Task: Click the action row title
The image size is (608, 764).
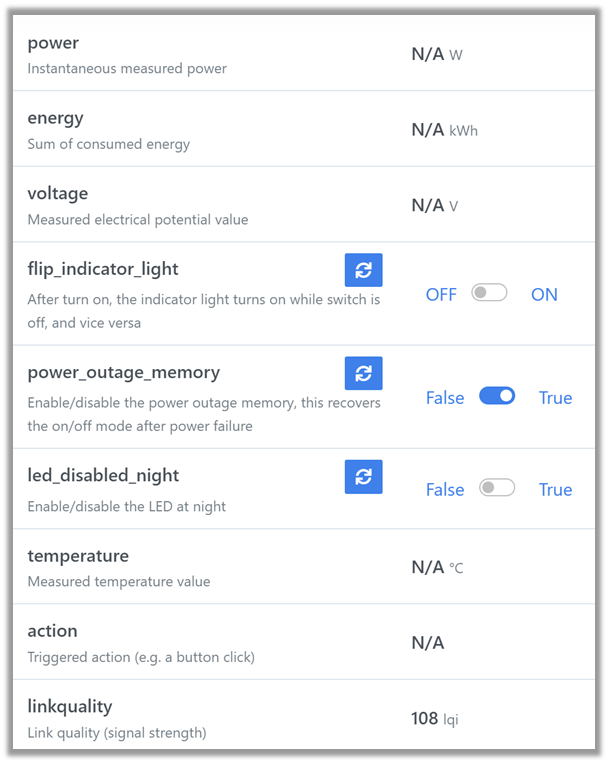Action: pyautogui.click(x=52, y=631)
